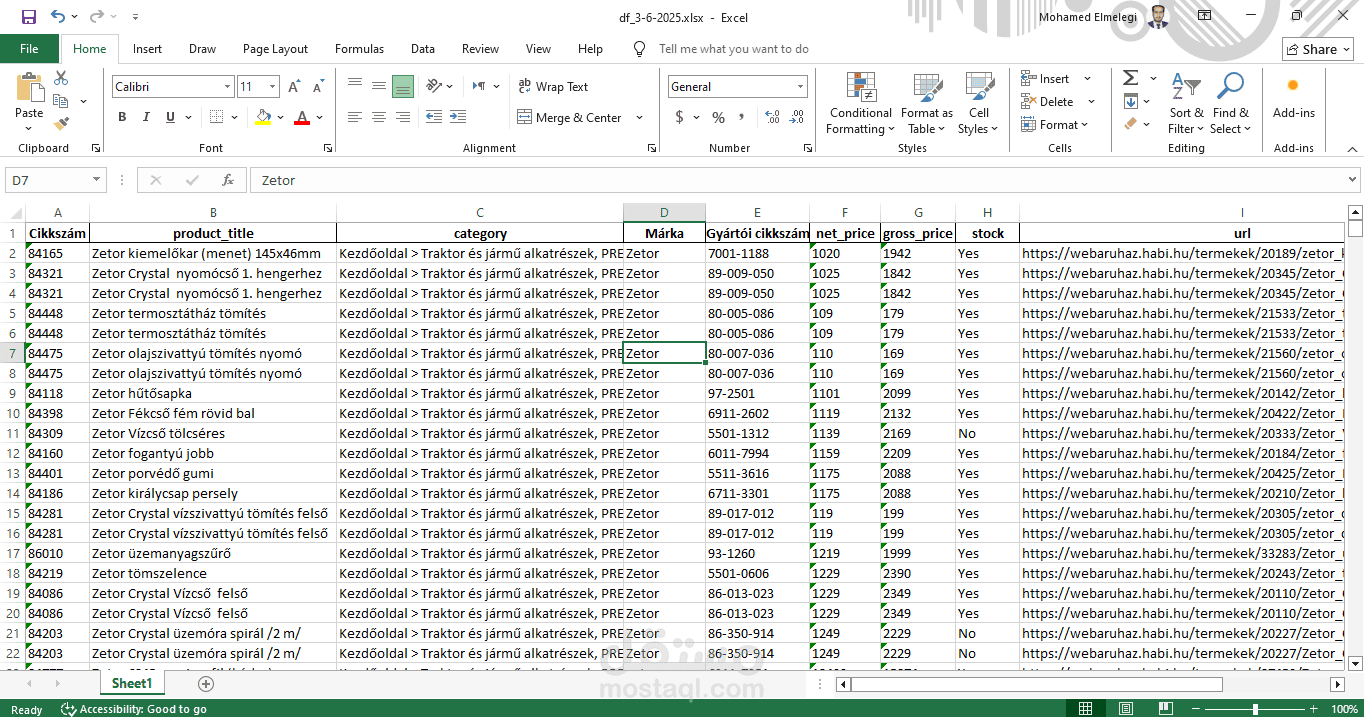Image resolution: width=1364 pixels, height=717 pixels.
Task: Apply Center horizontal alignment
Action: 379,117
